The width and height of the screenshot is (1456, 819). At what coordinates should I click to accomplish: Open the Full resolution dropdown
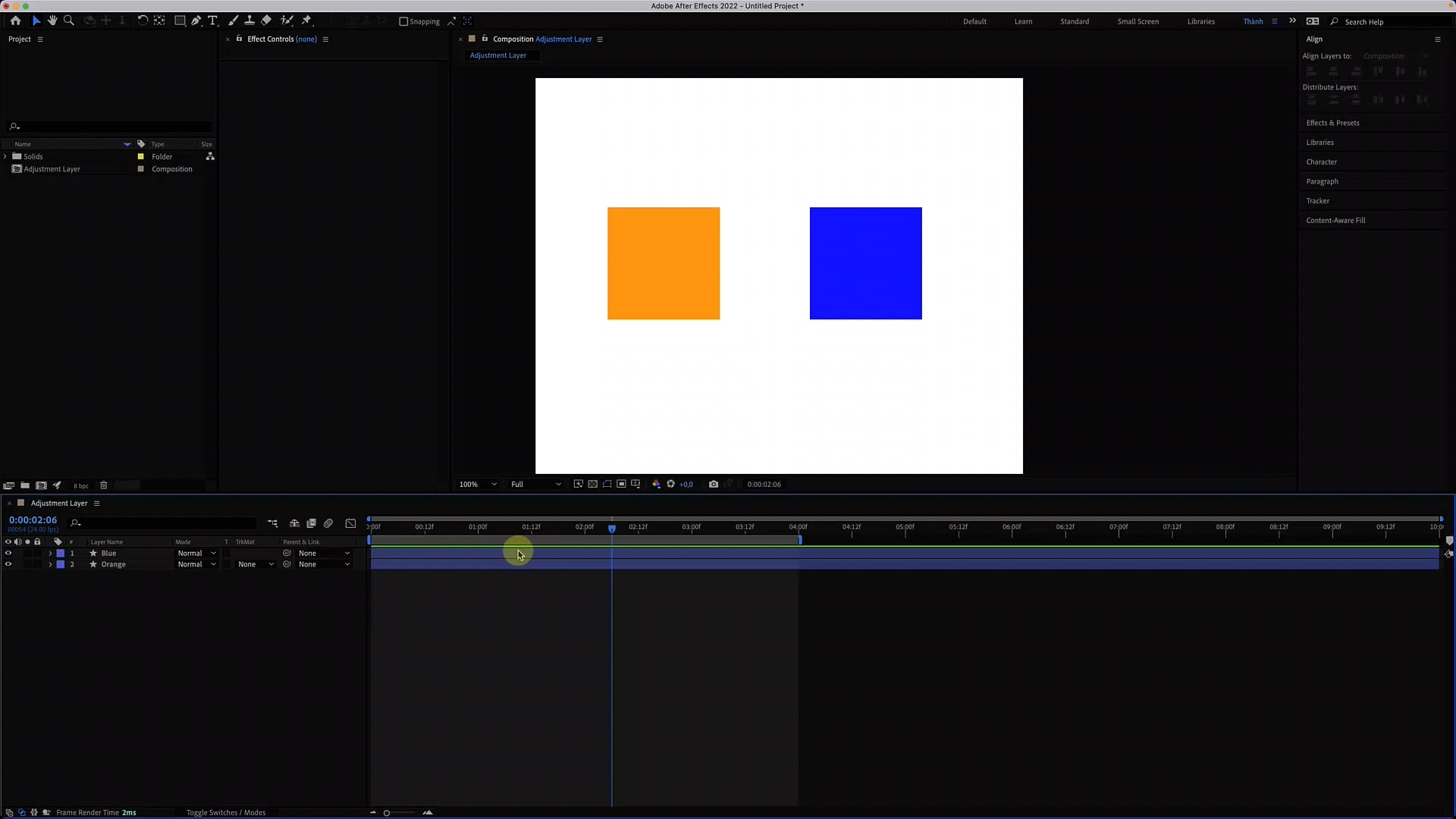tap(536, 484)
